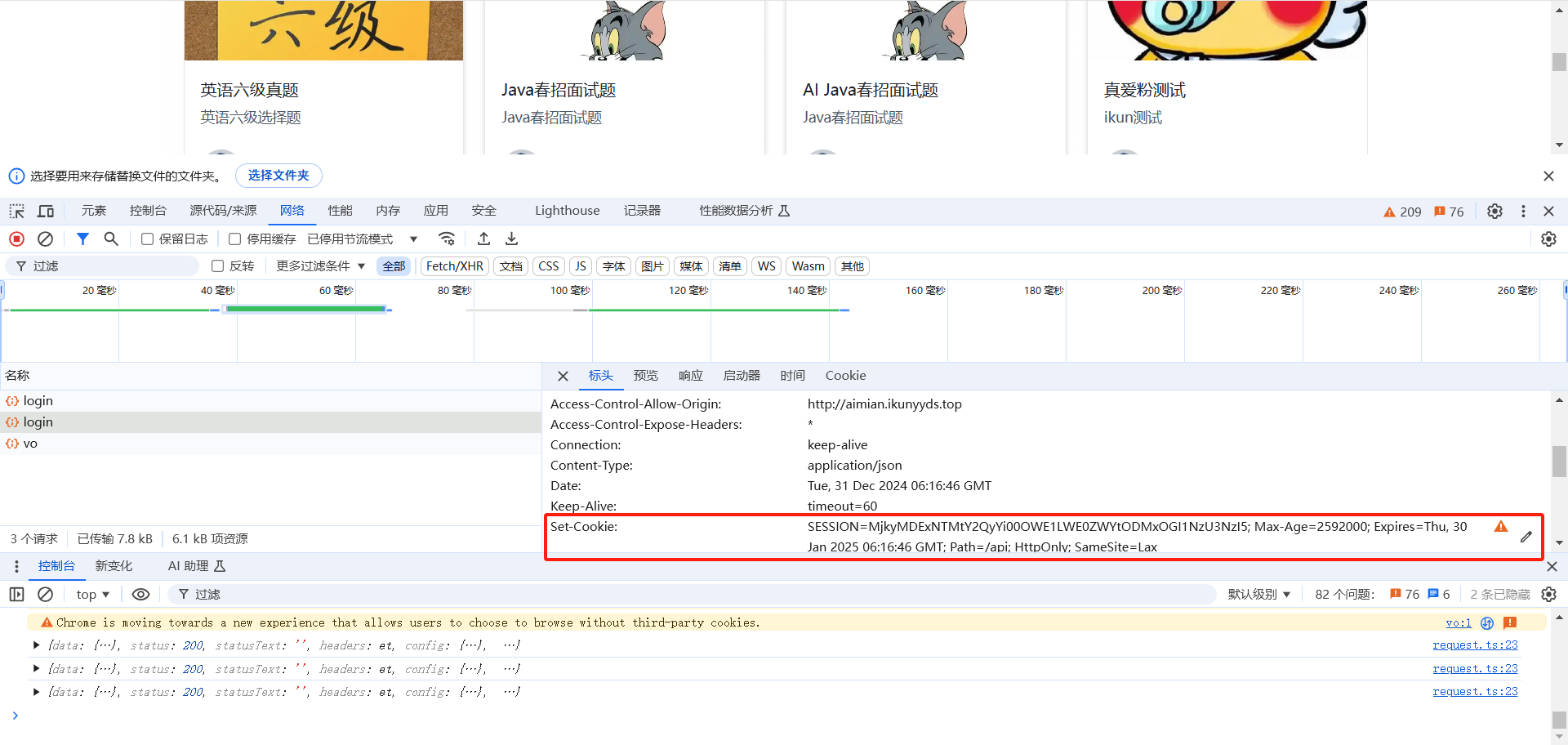Image resolution: width=1568 pixels, height=745 pixels.
Task: Toggle the 反转 filter checkbox
Action: (218, 266)
